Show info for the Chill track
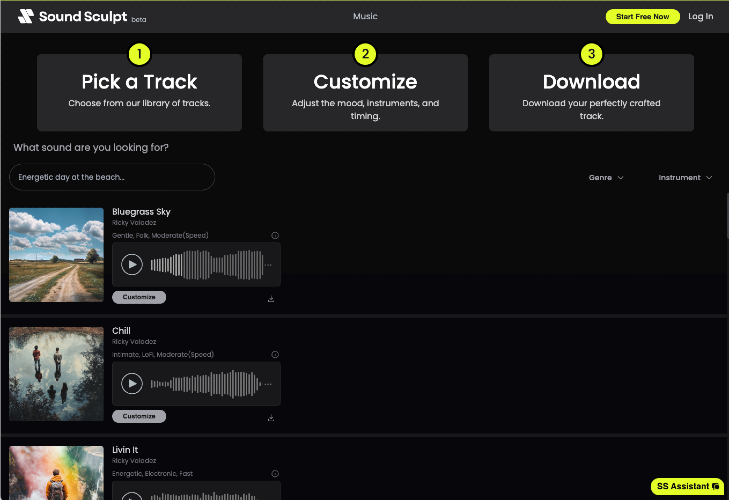 275,354
